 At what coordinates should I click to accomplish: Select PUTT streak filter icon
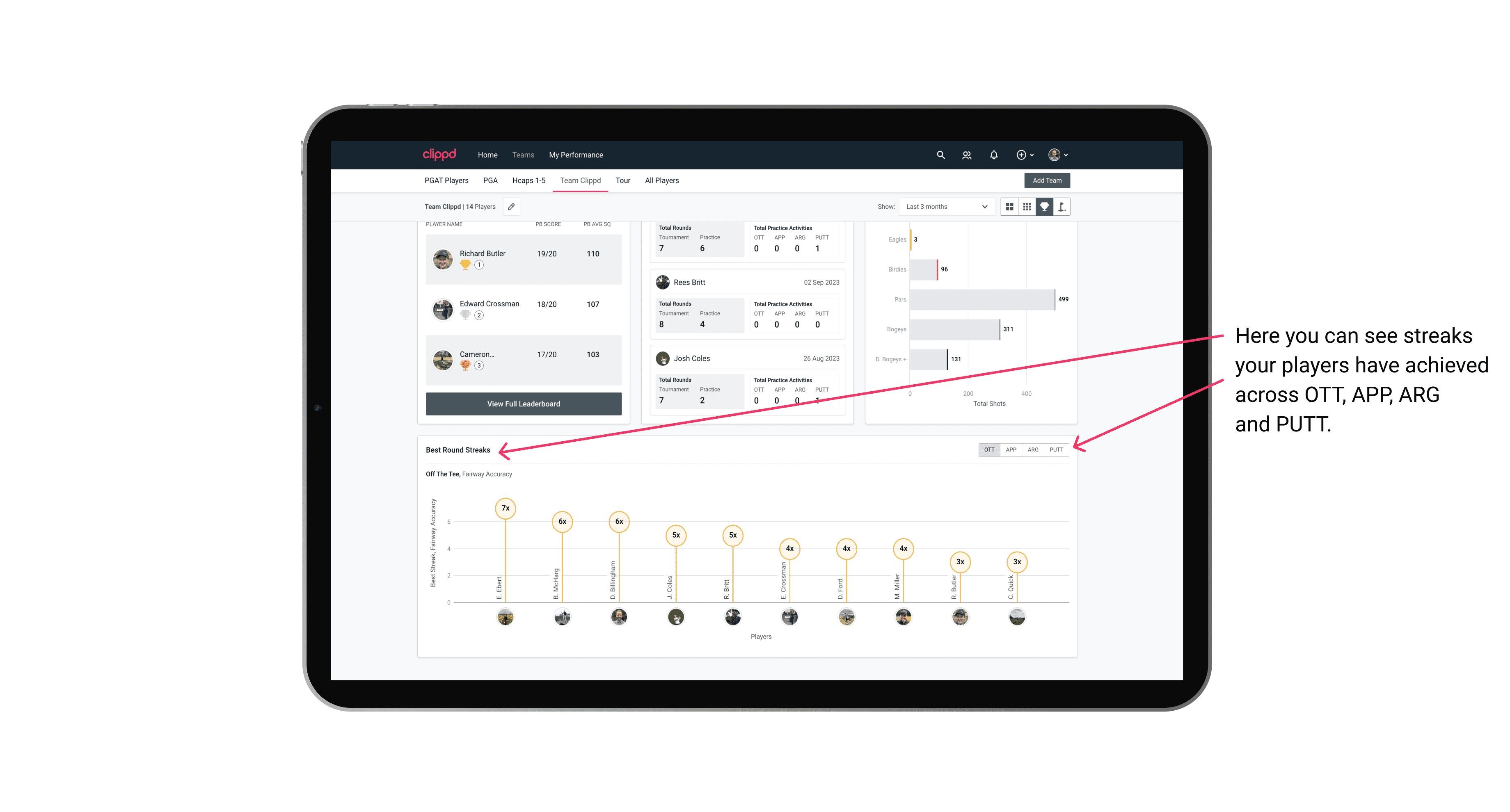click(1056, 449)
